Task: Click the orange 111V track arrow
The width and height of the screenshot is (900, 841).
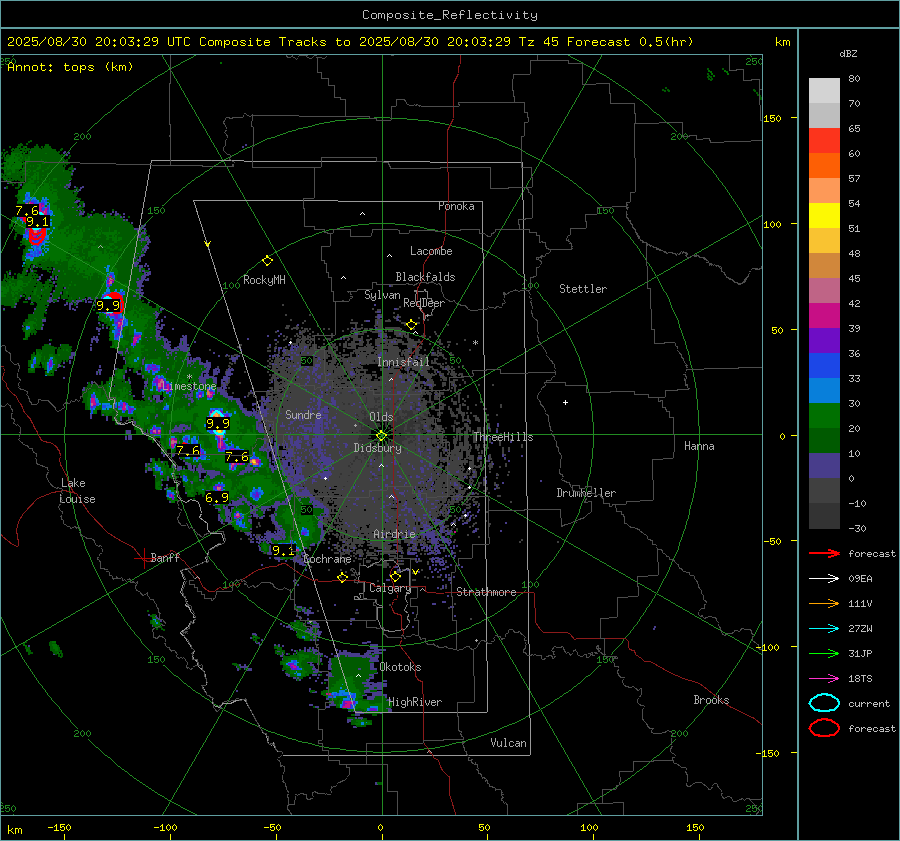Action: (824, 603)
